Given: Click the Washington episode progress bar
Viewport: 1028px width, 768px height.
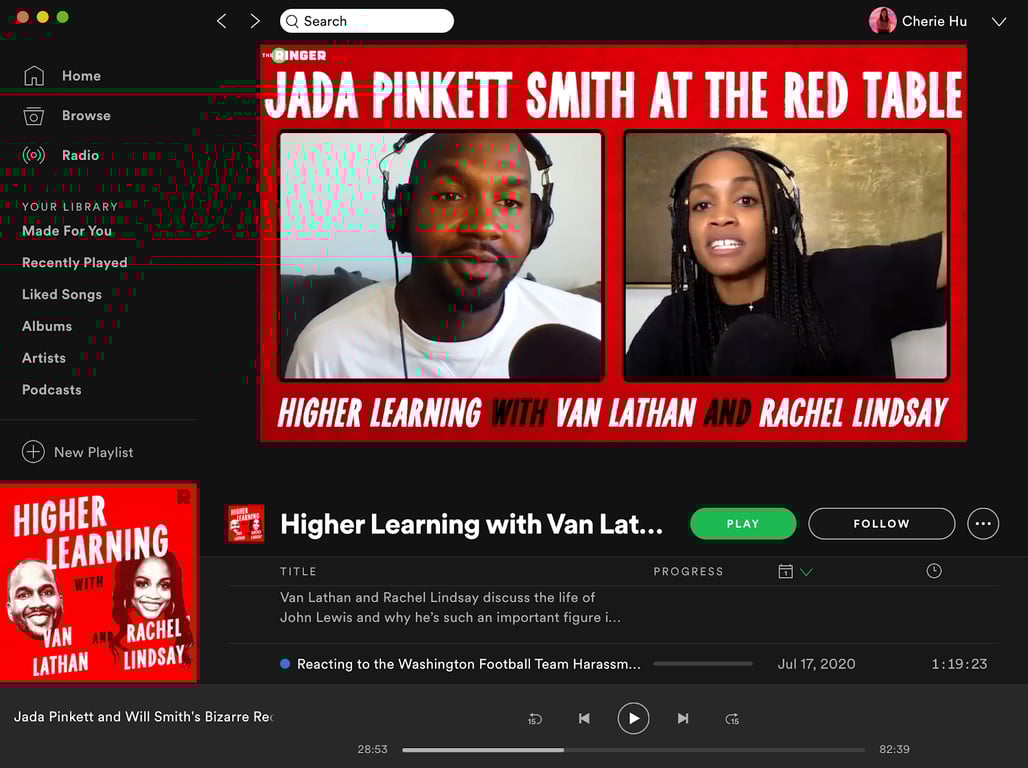Looking at the screenshot, I should (x=703, y=664).
